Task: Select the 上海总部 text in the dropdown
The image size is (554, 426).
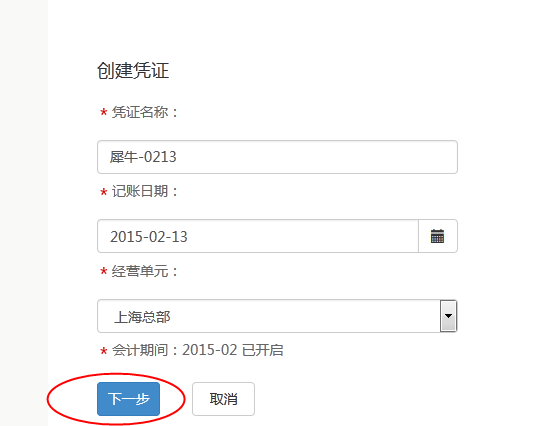Action: pos(142,317)
